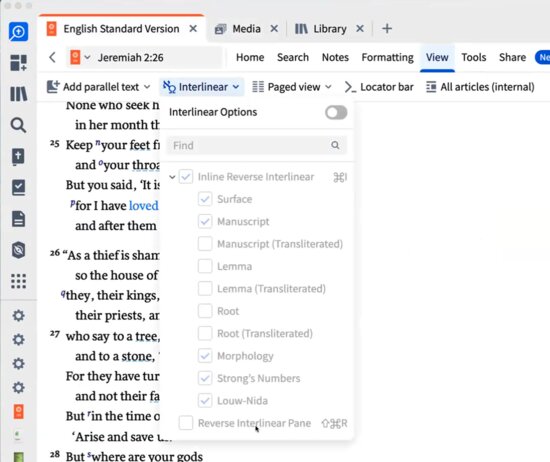Screen dimensions: 550x462
Task: Click the Find field magnifier icon
Action: pyautogui.click(x=335, y=145)
